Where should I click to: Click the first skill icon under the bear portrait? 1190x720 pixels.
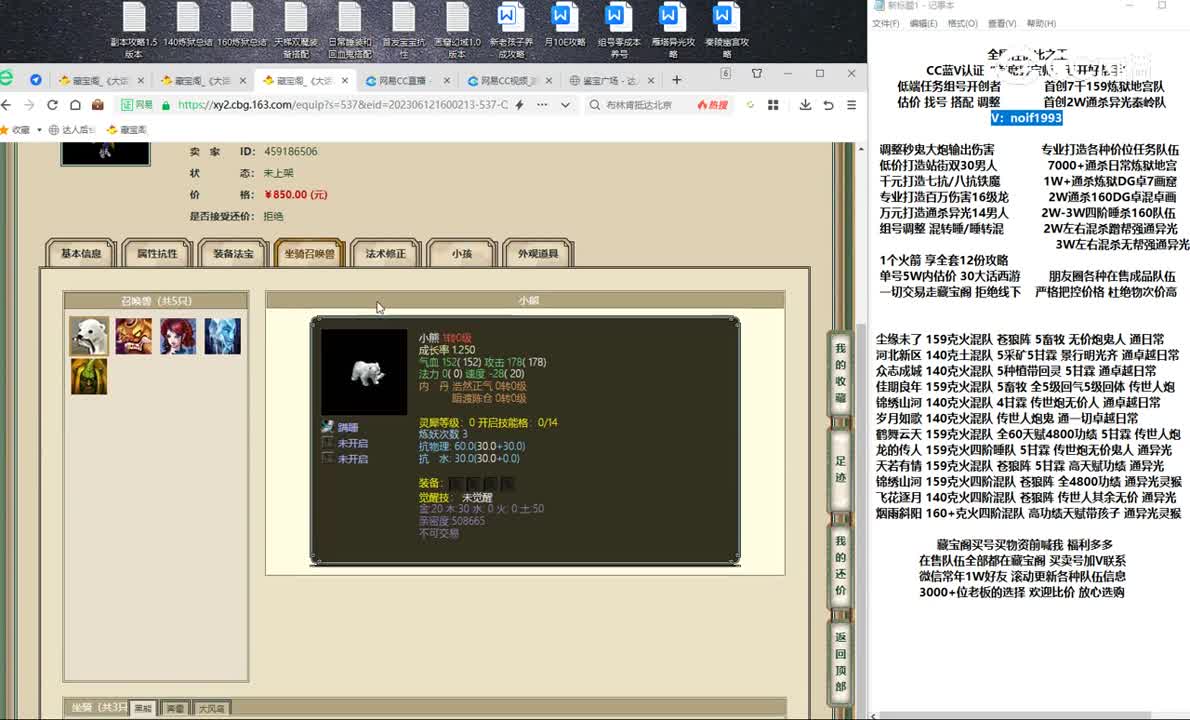pyautogui.click(x=327, y=426)
